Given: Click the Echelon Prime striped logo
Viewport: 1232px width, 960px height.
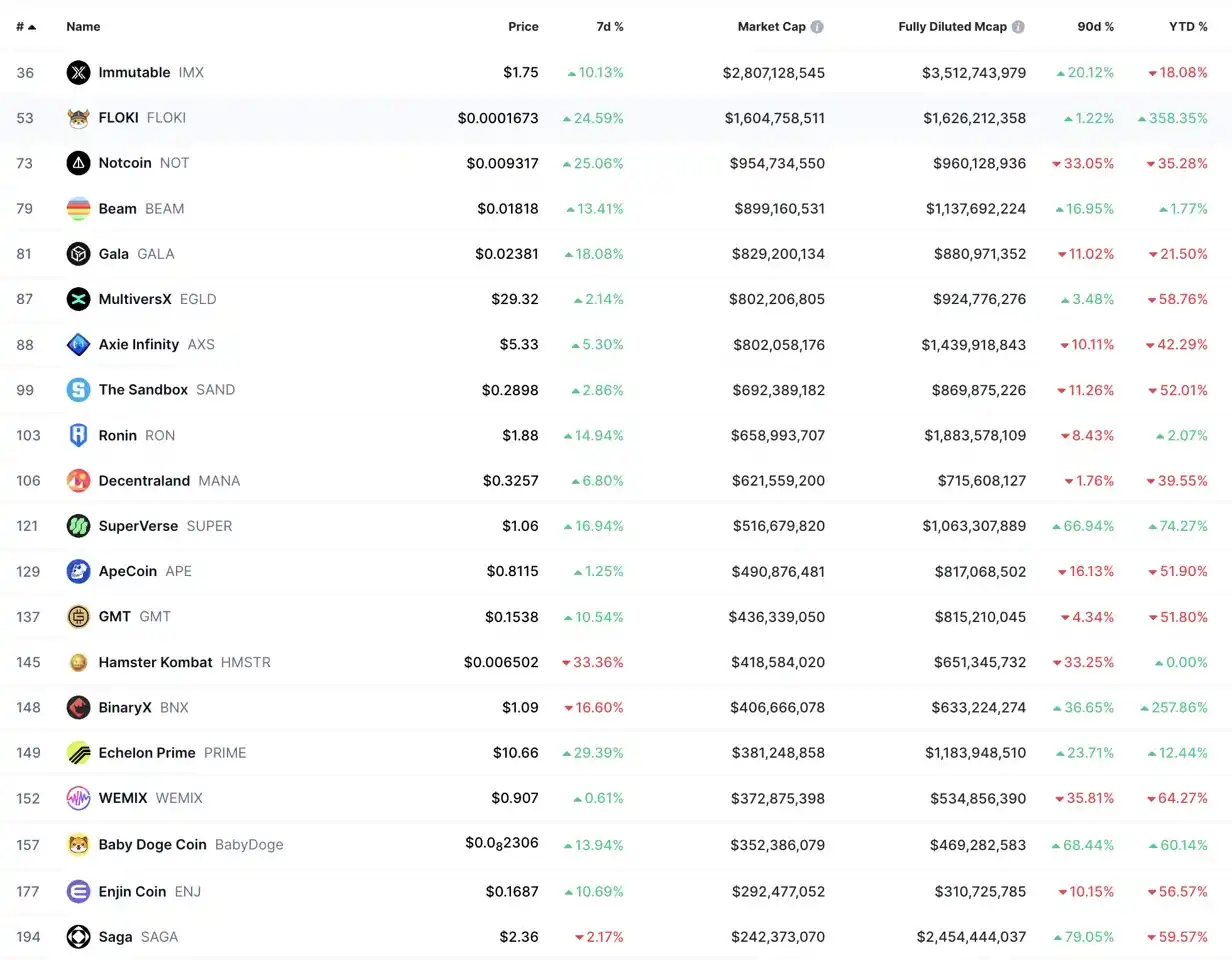Looking at the screenshot, I should click(78, 753).
